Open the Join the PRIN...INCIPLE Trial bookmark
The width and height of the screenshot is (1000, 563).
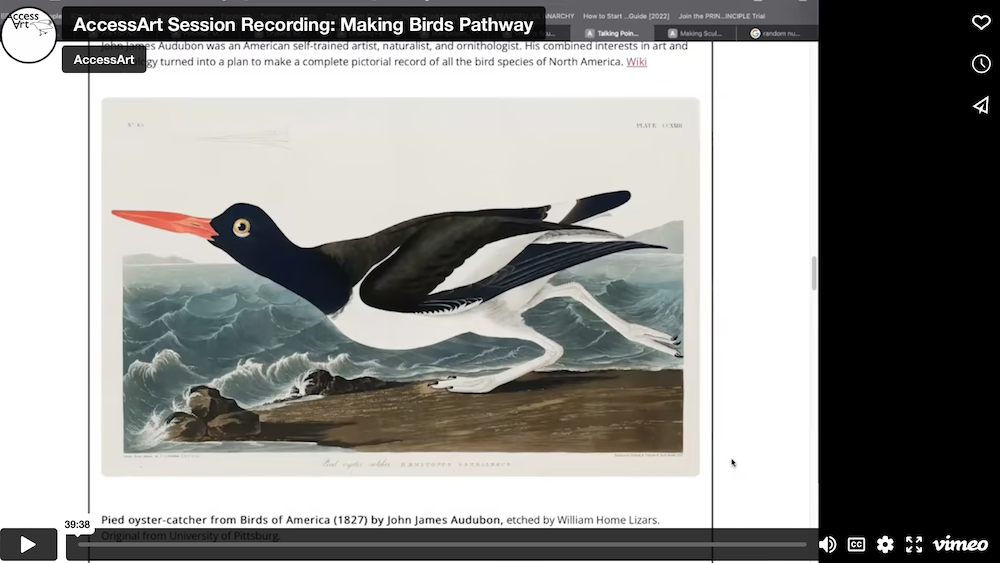tap(722, 16)
